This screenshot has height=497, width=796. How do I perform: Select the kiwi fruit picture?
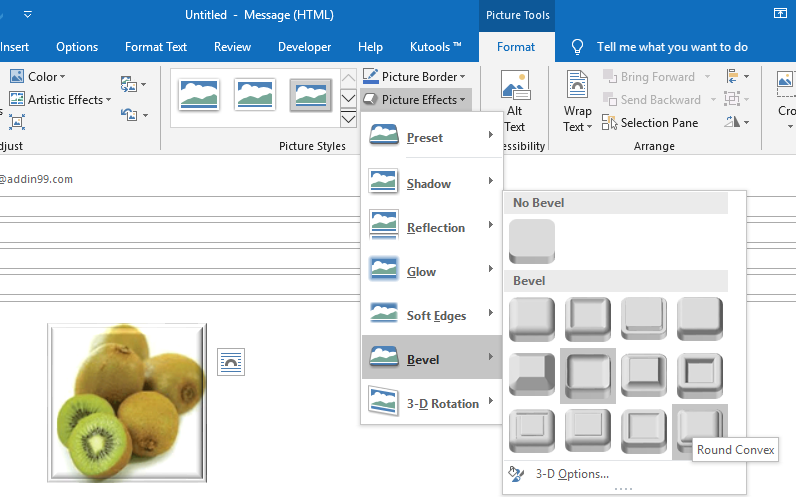tap(127, 403)
